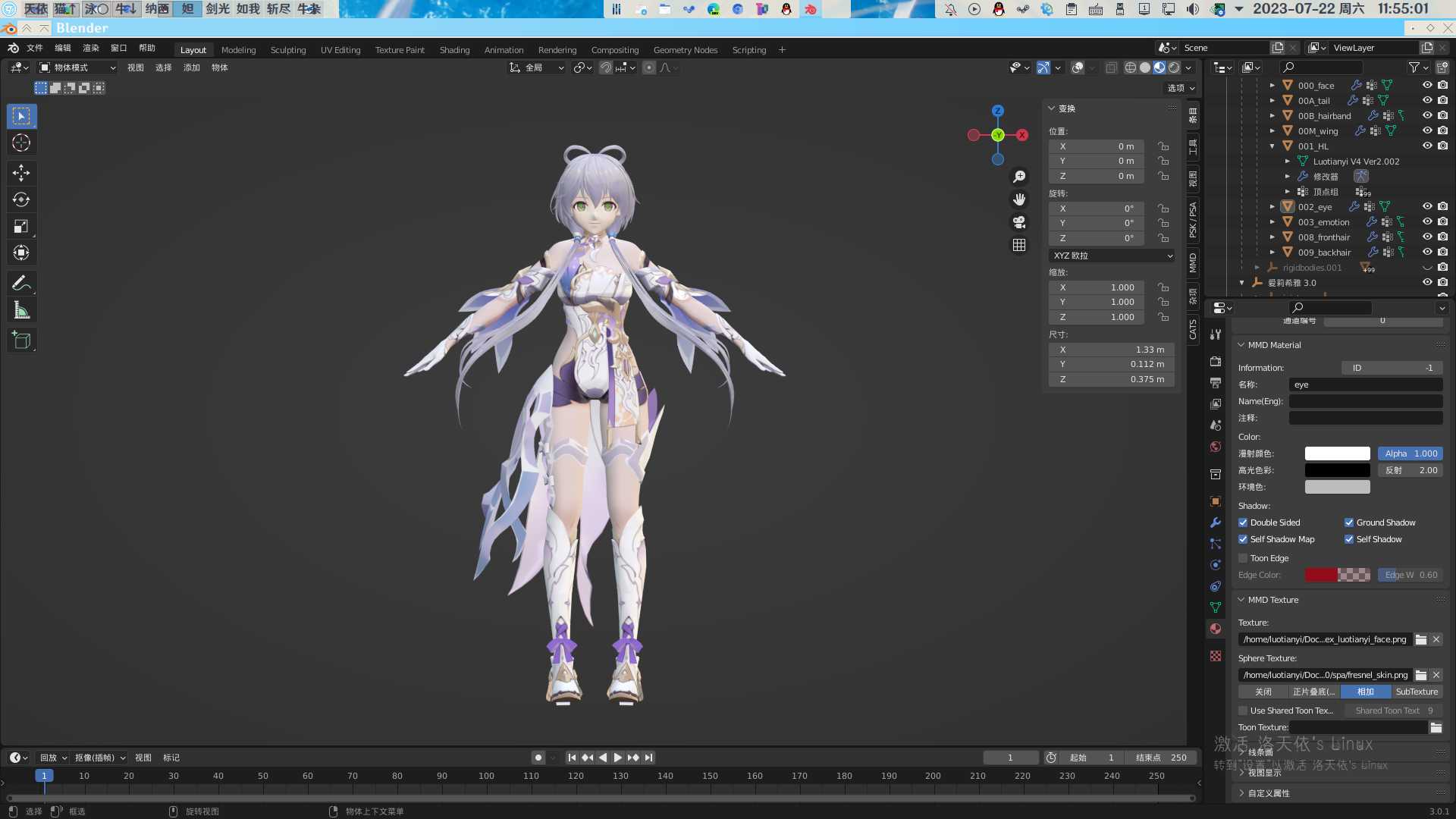Click the material 名称 field 'eye'
Viewport: 1456px width, 819px height.
point(1366,384)
